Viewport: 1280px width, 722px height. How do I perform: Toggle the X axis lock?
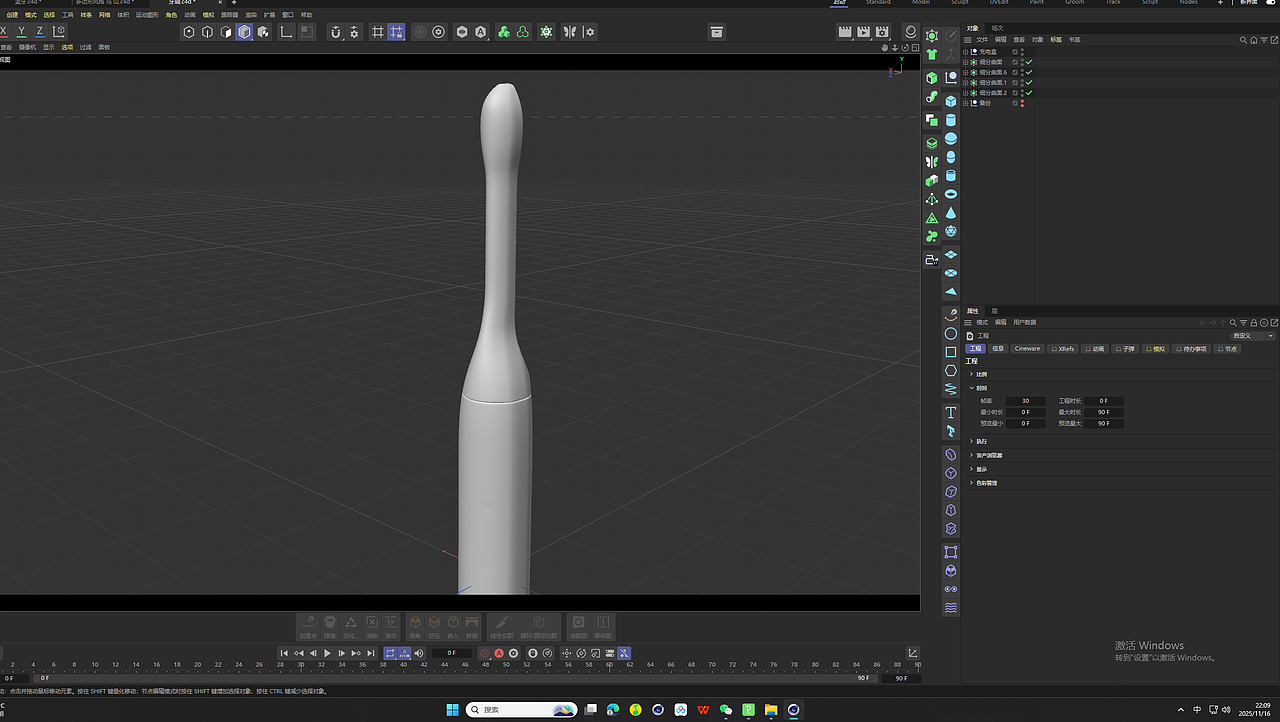(x=4, y=32)
